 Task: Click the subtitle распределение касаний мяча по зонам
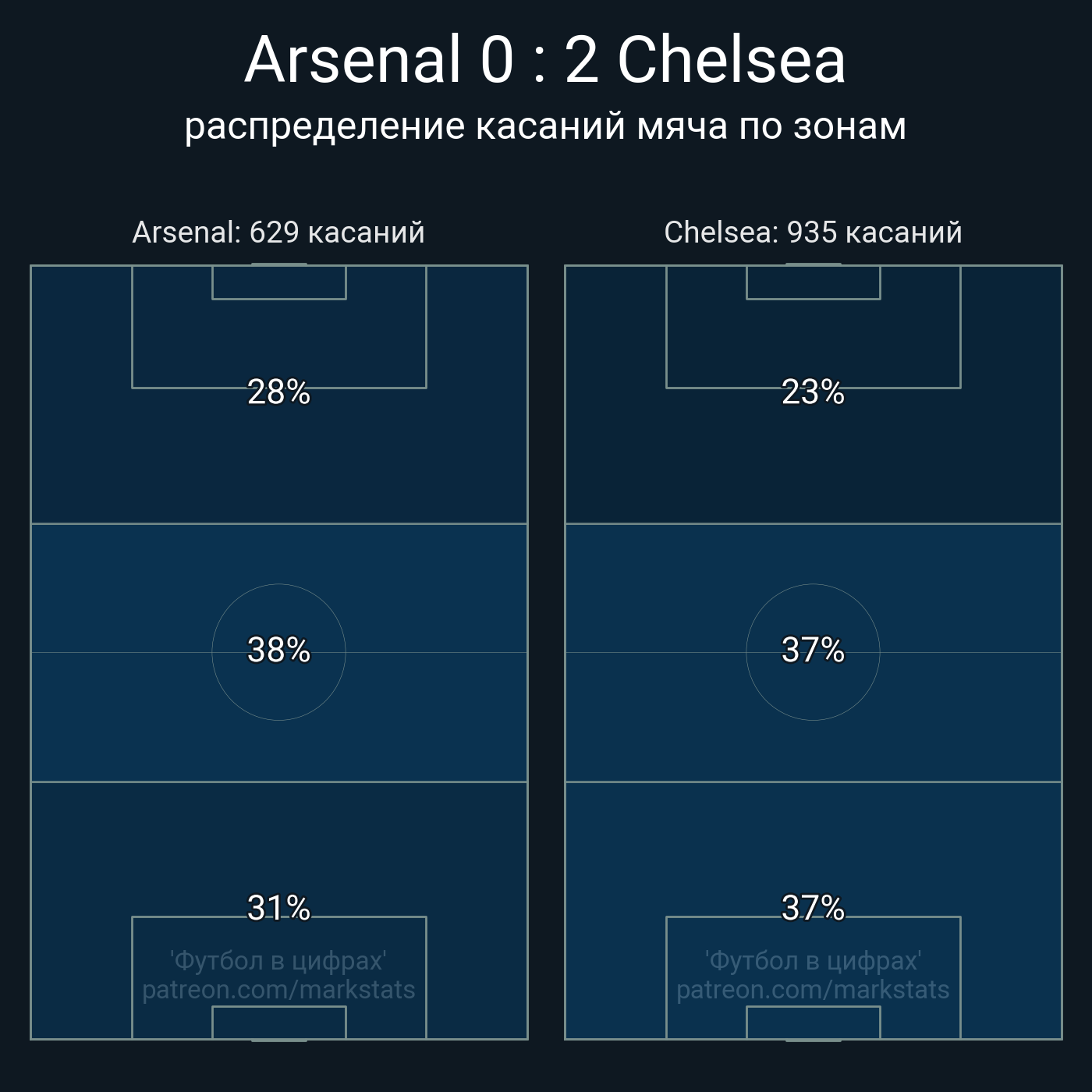click(545, 126)
